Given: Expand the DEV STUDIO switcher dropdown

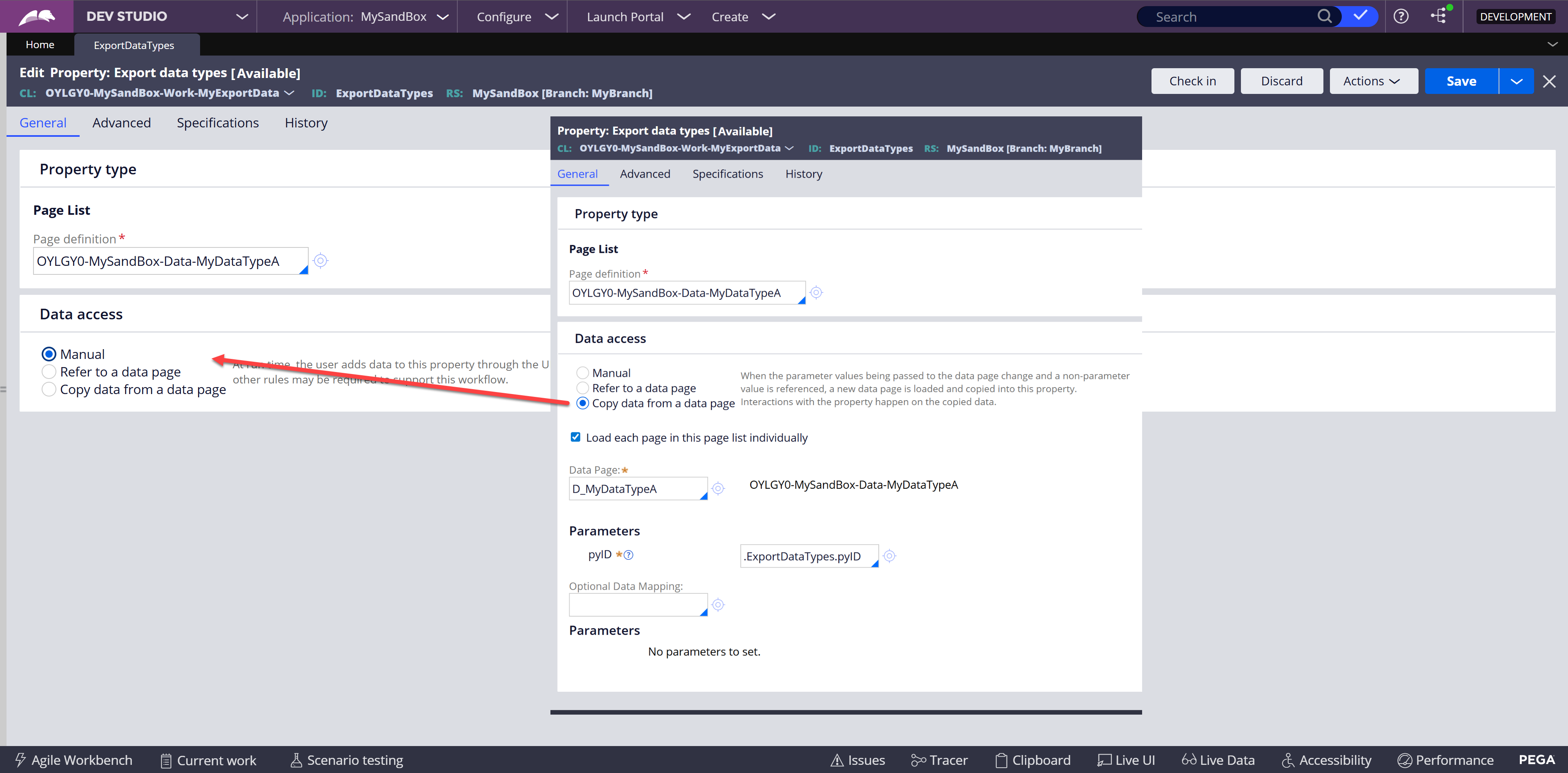Looking at the screenshot, I should pyautogui.click(x=242, y=16).
